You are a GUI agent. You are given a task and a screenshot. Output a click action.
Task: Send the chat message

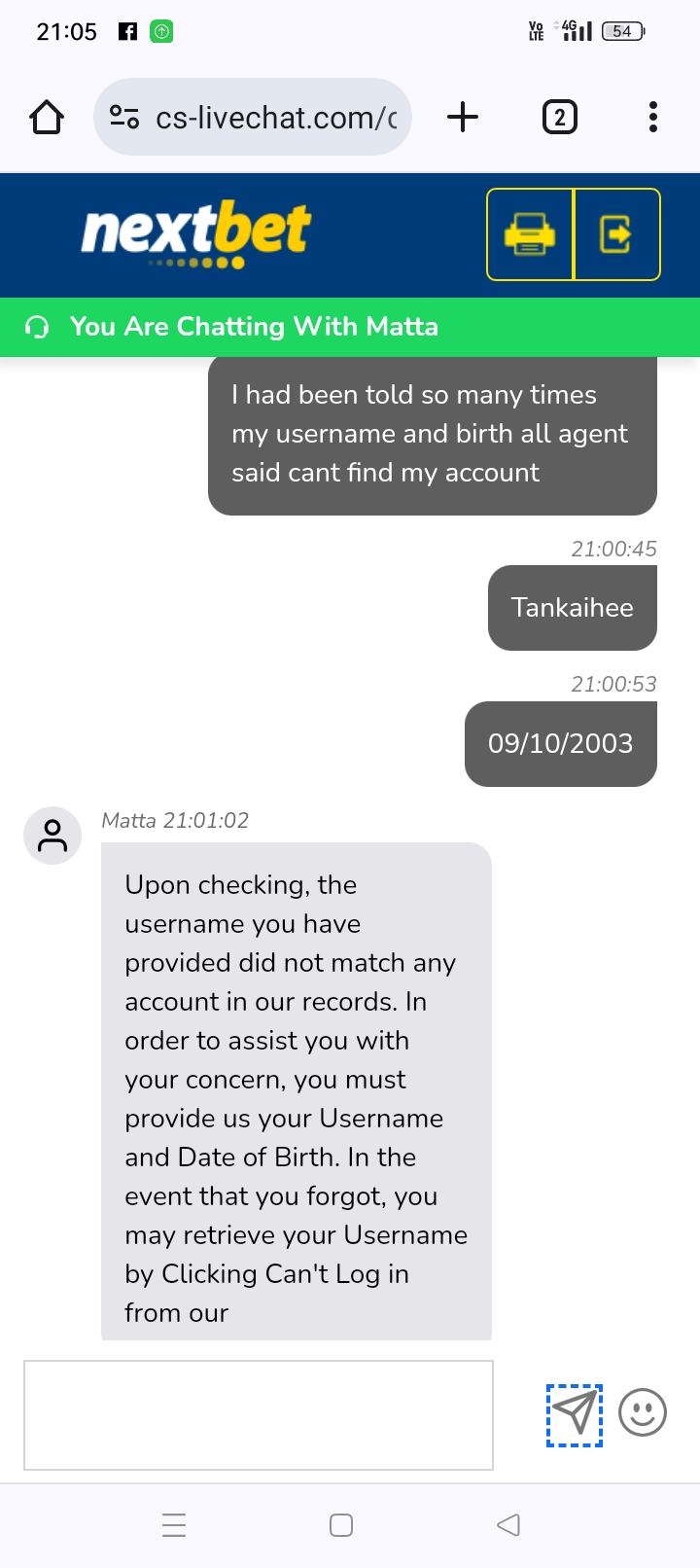click(575, 1414)
